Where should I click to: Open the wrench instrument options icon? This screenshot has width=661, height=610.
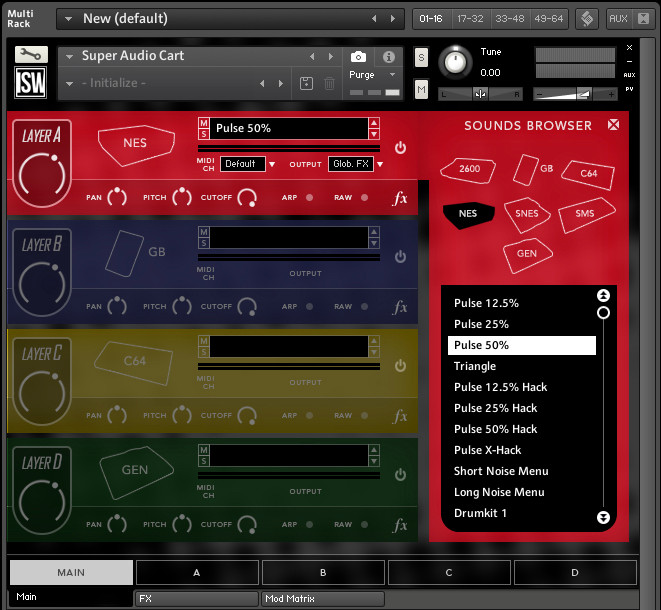point(31,54)
